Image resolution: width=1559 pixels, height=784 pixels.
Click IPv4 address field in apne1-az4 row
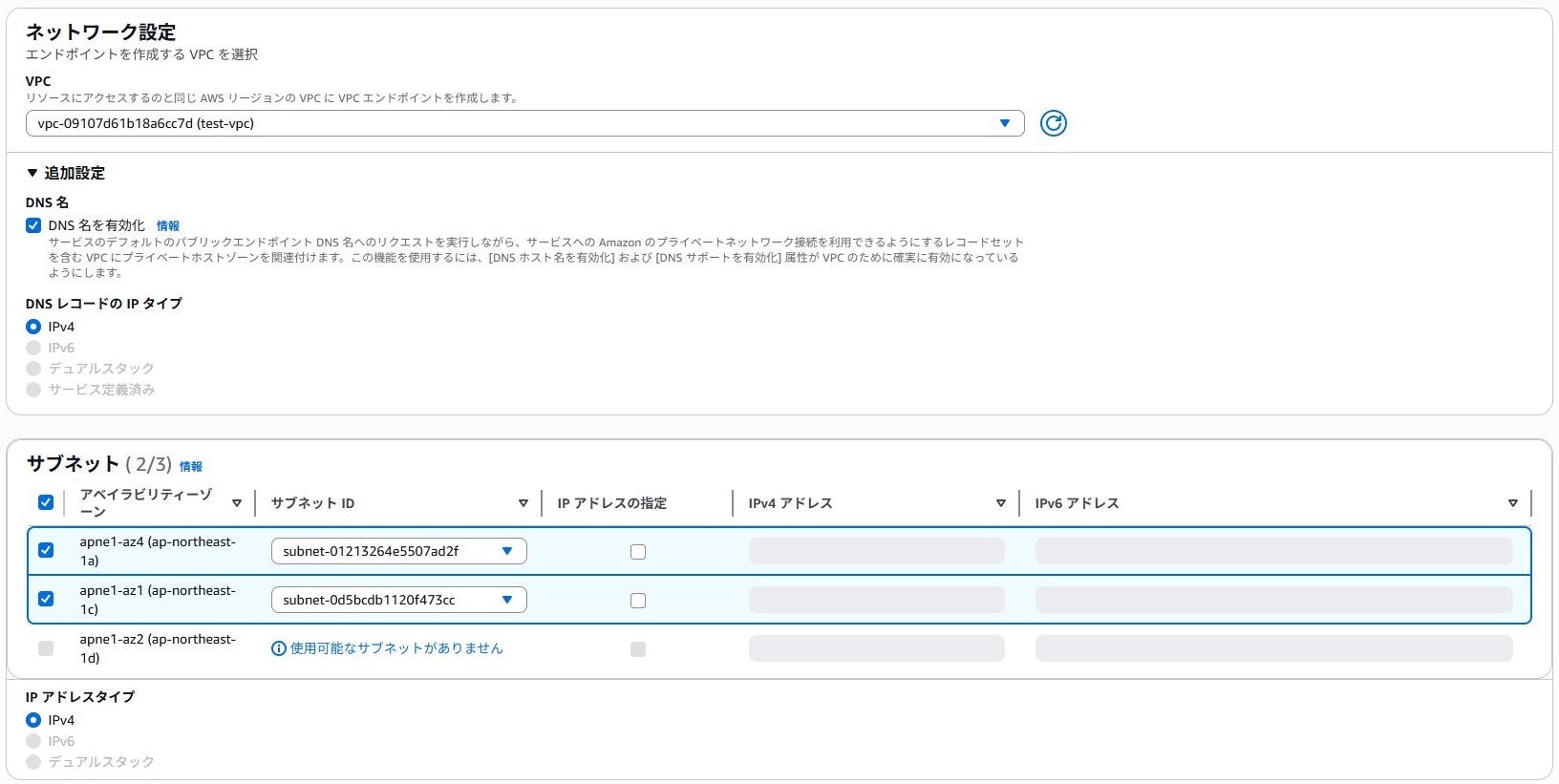point(877,551)
